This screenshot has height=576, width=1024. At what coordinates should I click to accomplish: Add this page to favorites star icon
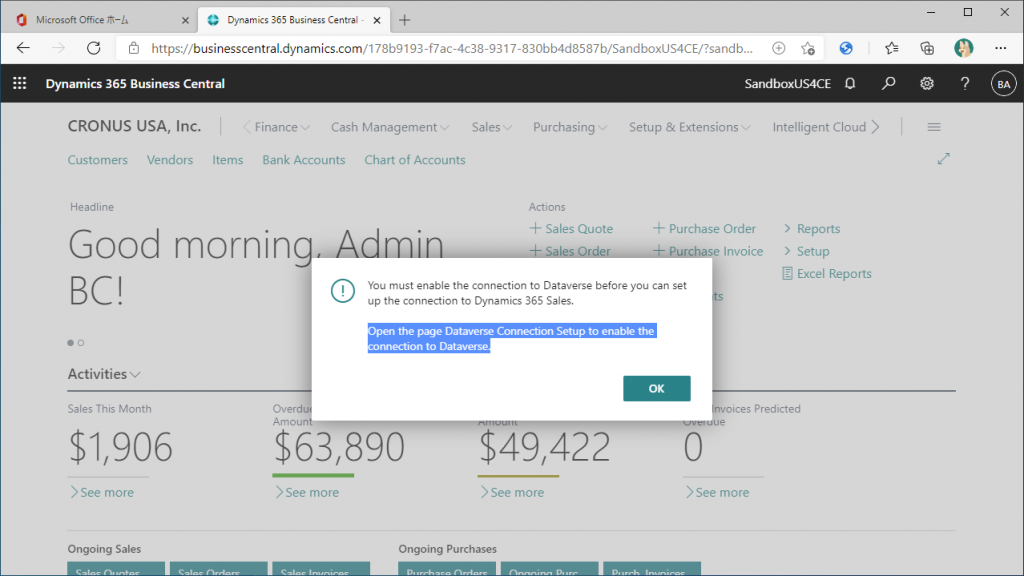tap(808, 48)
